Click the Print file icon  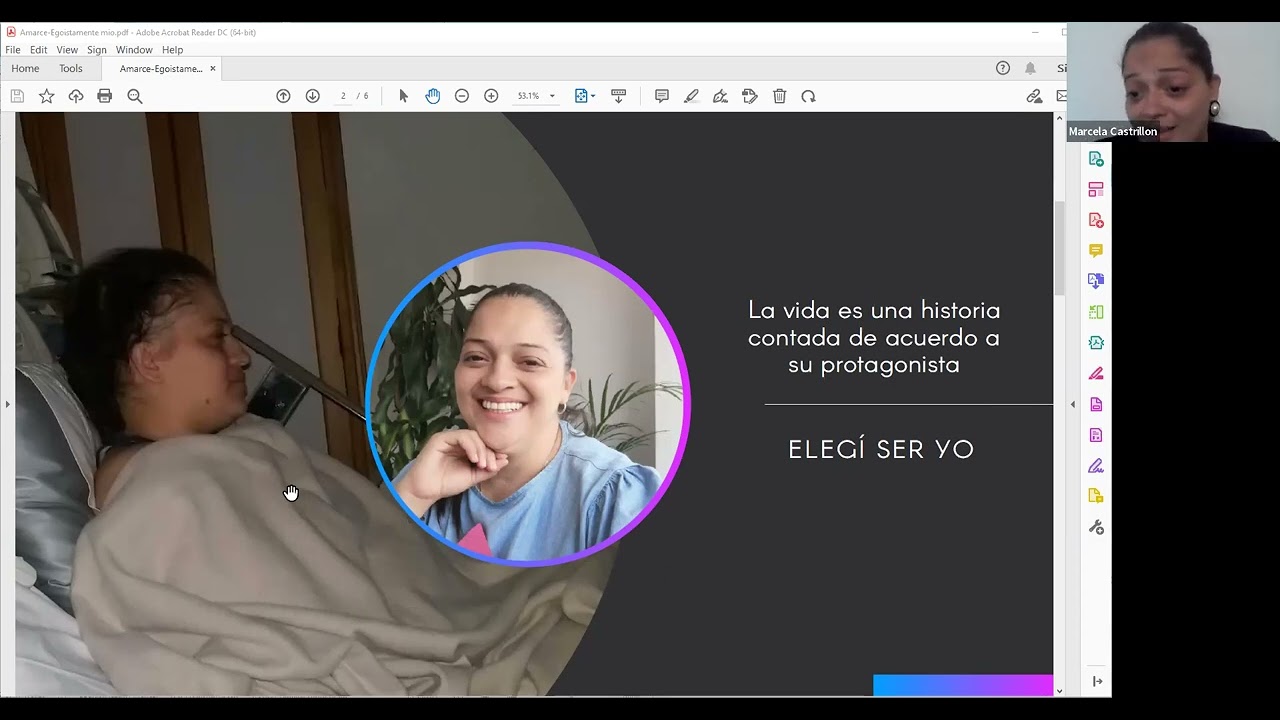click(x=105, y=96)
